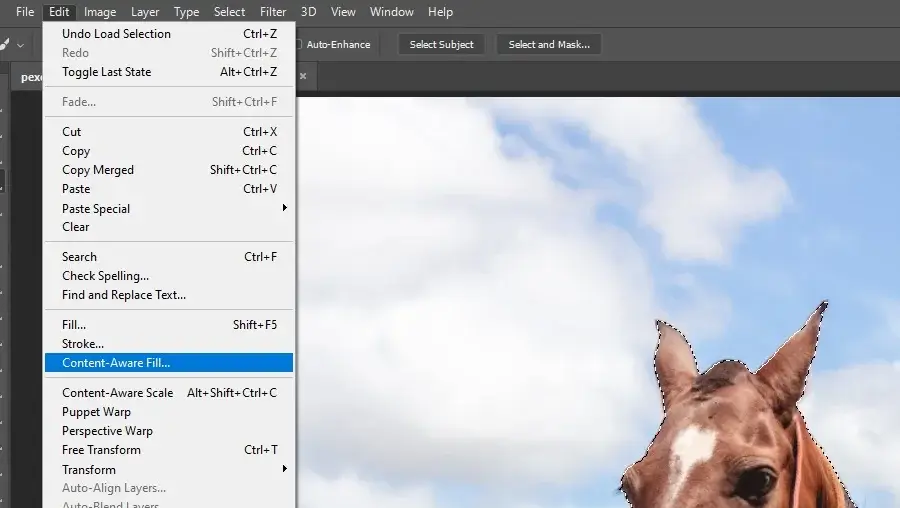Image resolution: width=900 pixels, height=508 pixels.
Task: Choose Free Transform
Action: (169, 449)
